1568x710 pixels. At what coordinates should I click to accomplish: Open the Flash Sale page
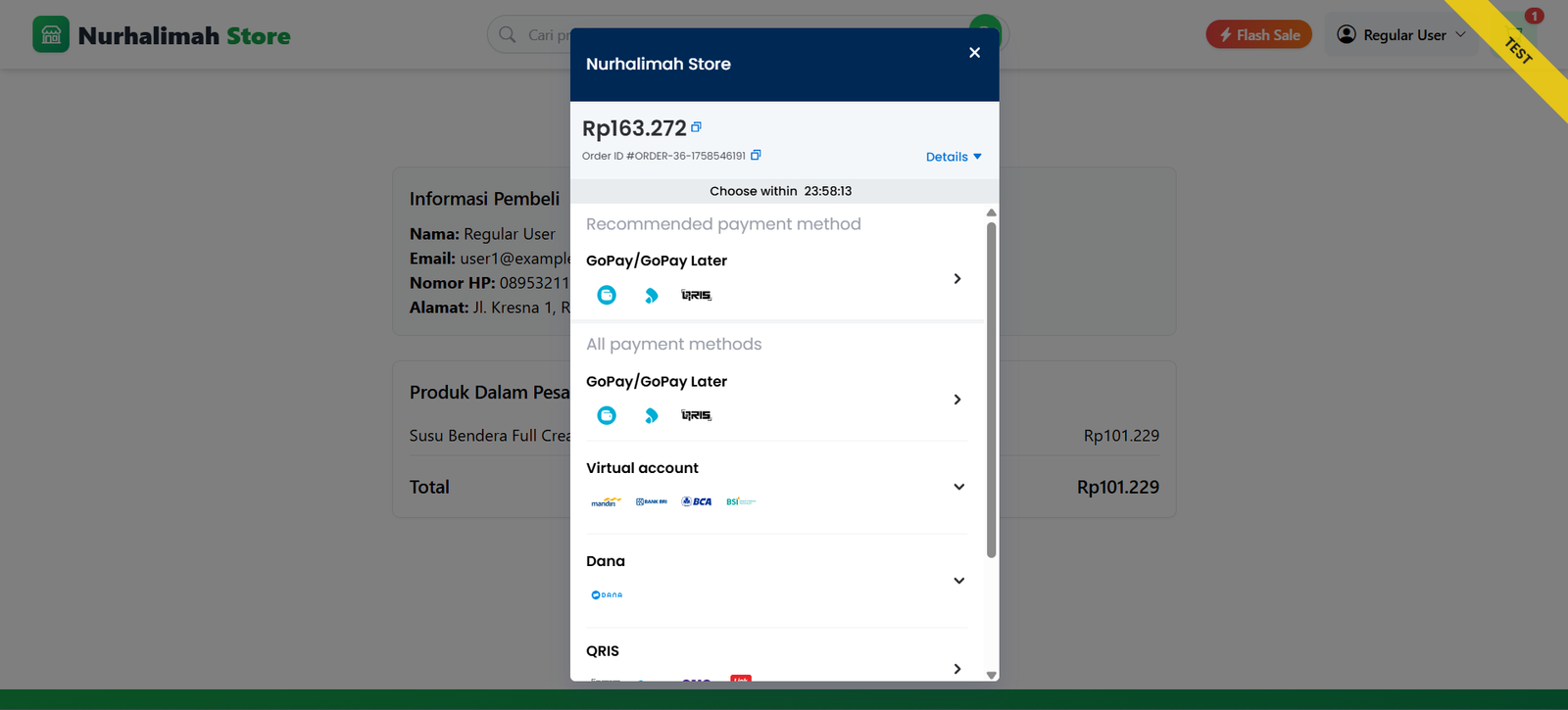[x=1258, y=35]
